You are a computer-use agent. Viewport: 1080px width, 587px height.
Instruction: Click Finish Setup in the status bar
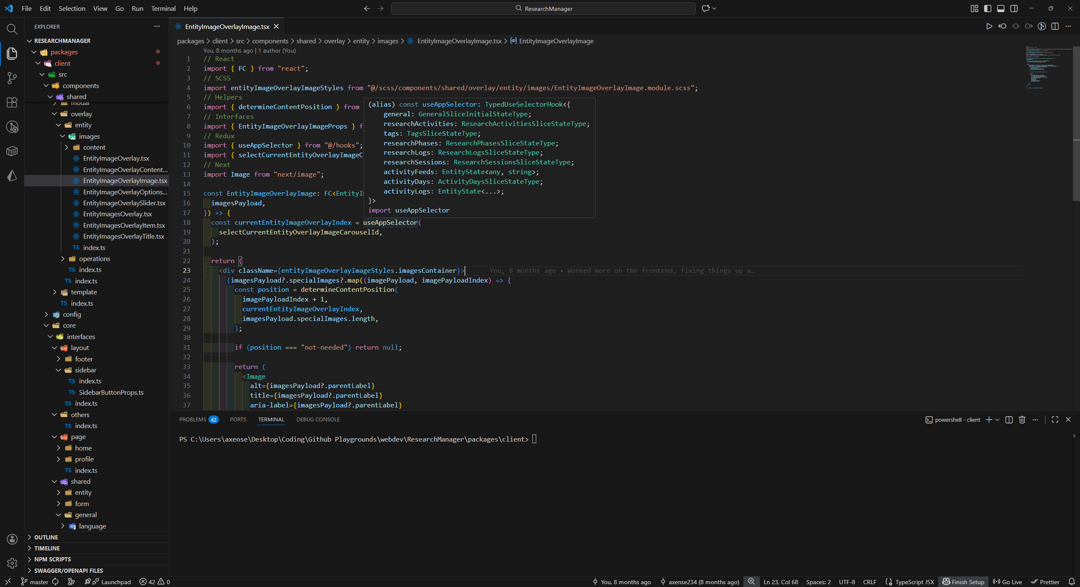tap(964, 581)
